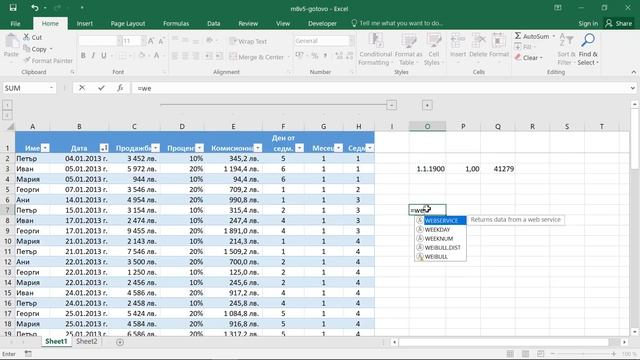Select WEBSERVICE from autocomplete list
This screenshot has width=640, height=360.
coord(440,220)
